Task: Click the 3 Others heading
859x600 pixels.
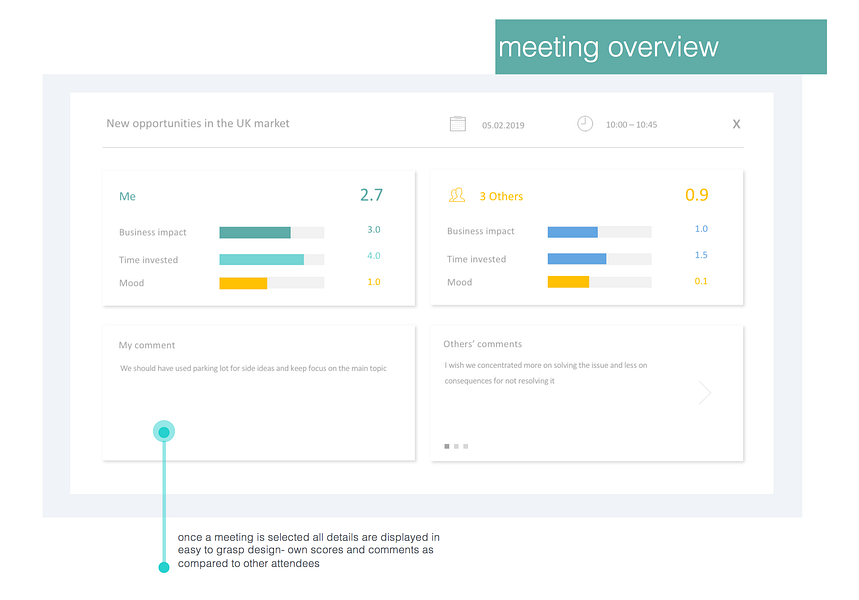Action: click(501, 196)
